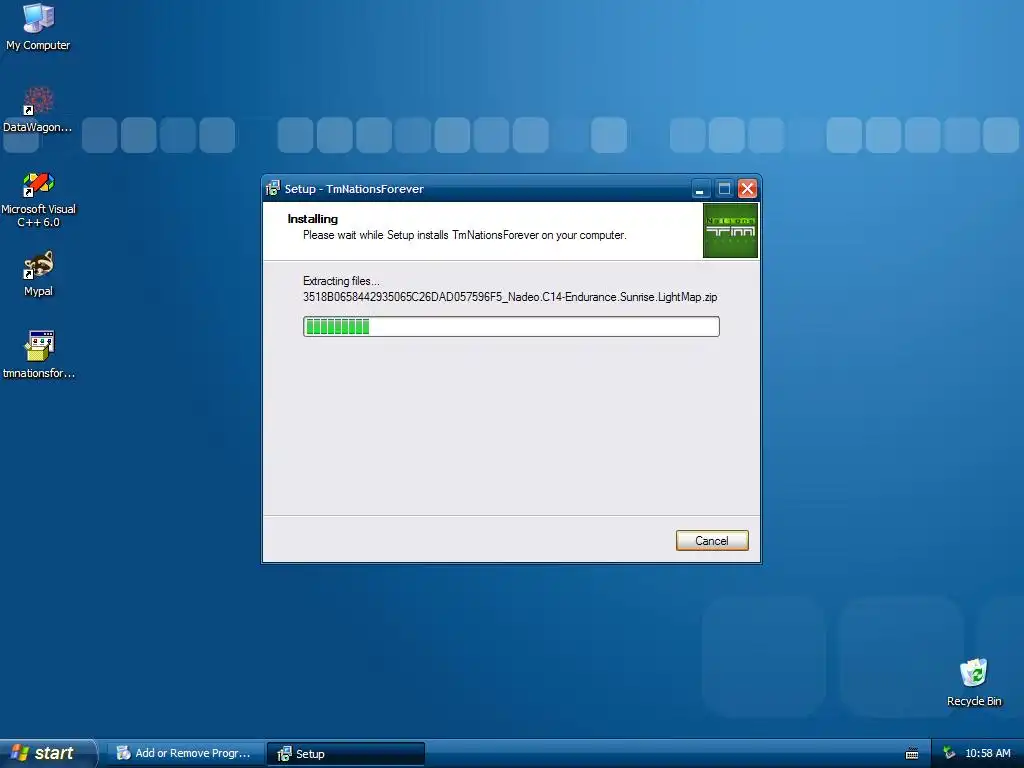Open the My Computer desktop icon
The height and width of the screenshot is (768, 1024).
pyautogui.click(x=38, y=27)
